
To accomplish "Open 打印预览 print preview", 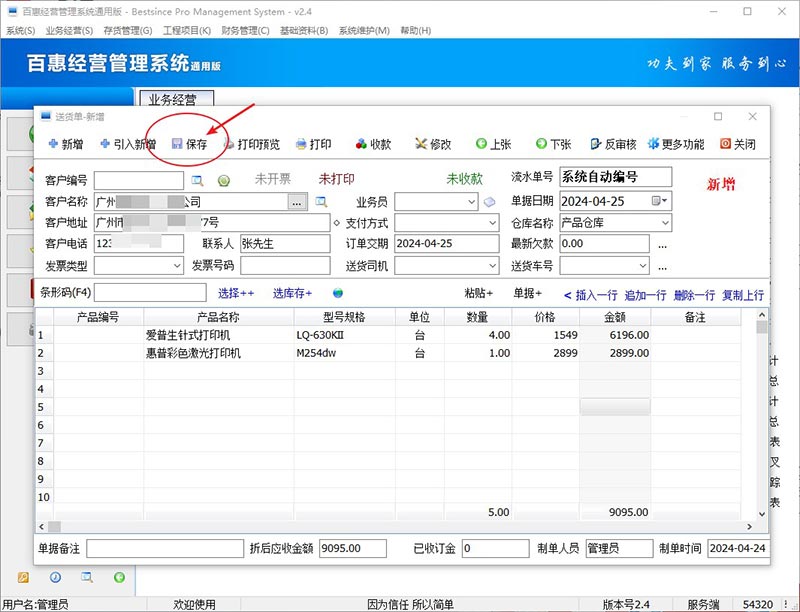I will click(x=252, y=144).
